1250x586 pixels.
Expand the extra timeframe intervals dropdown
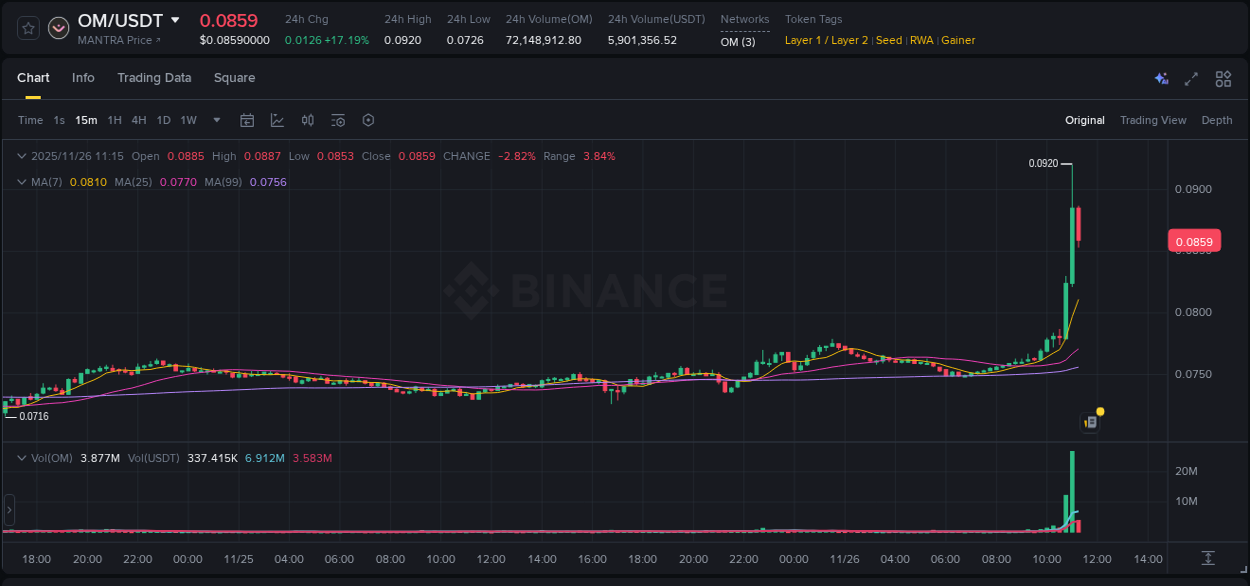click(215, 120)
